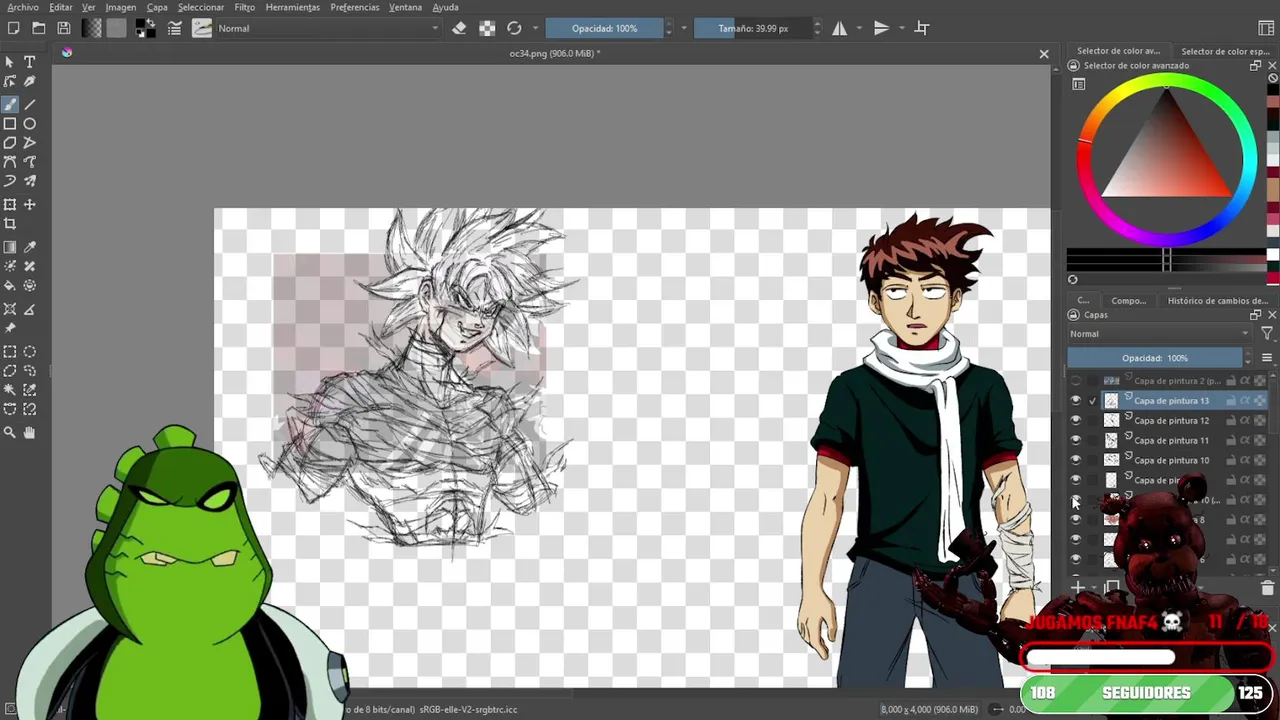Select the Ellipse tool
Screen dimensions: 1280x720
[x=30, y=124]
